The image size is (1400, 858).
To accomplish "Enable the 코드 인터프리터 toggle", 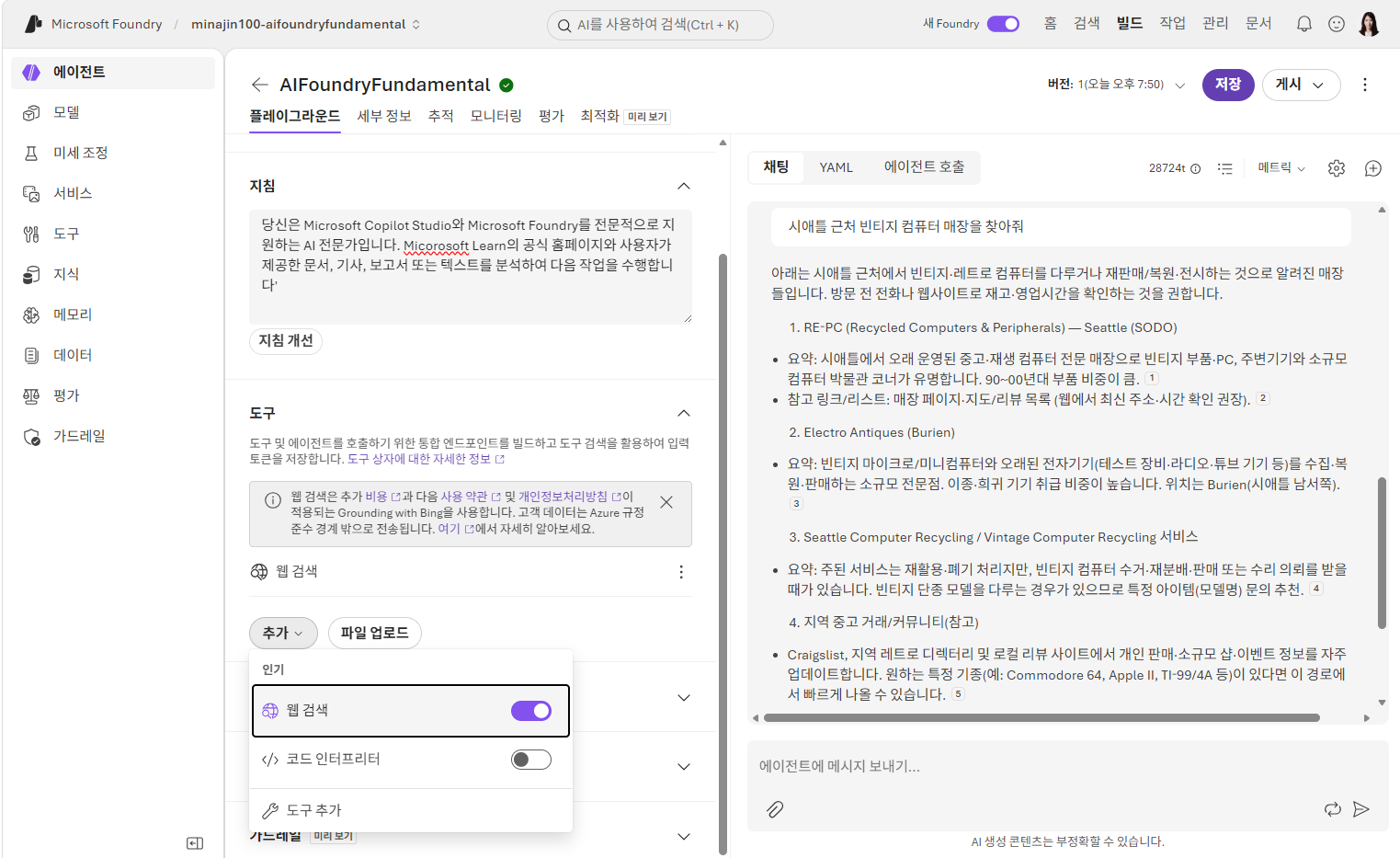I will (x=531, y=760).
